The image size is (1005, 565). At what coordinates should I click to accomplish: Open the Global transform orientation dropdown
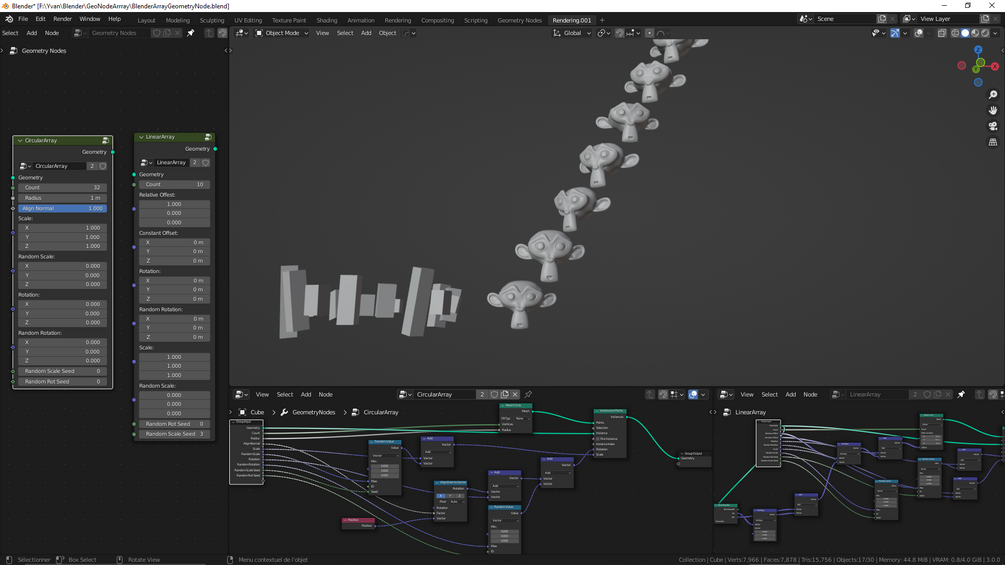(572, 33)
